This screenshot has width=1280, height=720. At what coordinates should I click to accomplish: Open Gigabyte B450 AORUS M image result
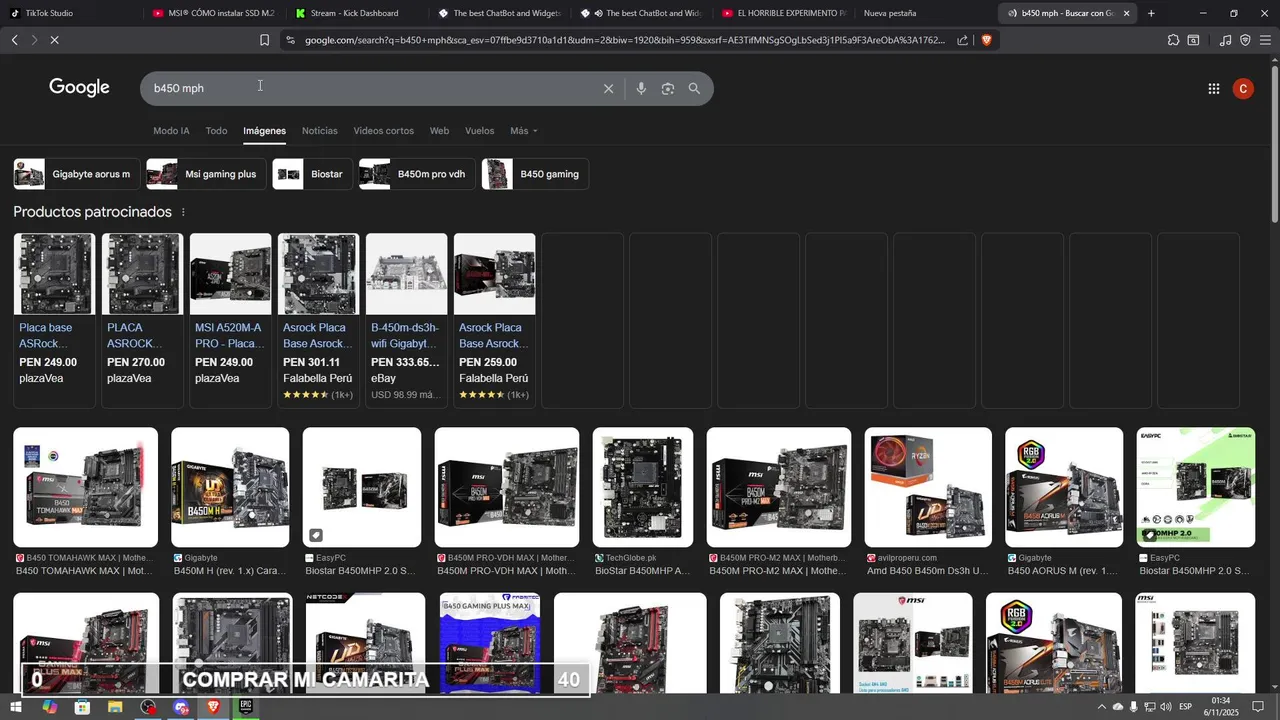1064,487
